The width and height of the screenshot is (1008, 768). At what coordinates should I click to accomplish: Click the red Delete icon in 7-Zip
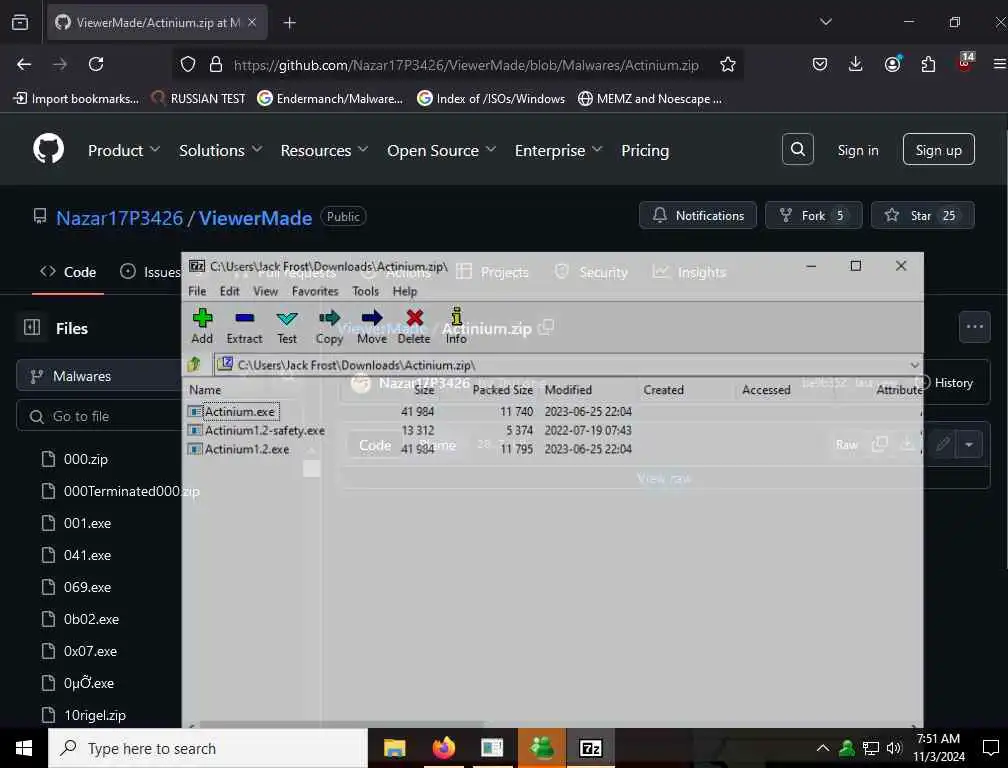(414, 326)
